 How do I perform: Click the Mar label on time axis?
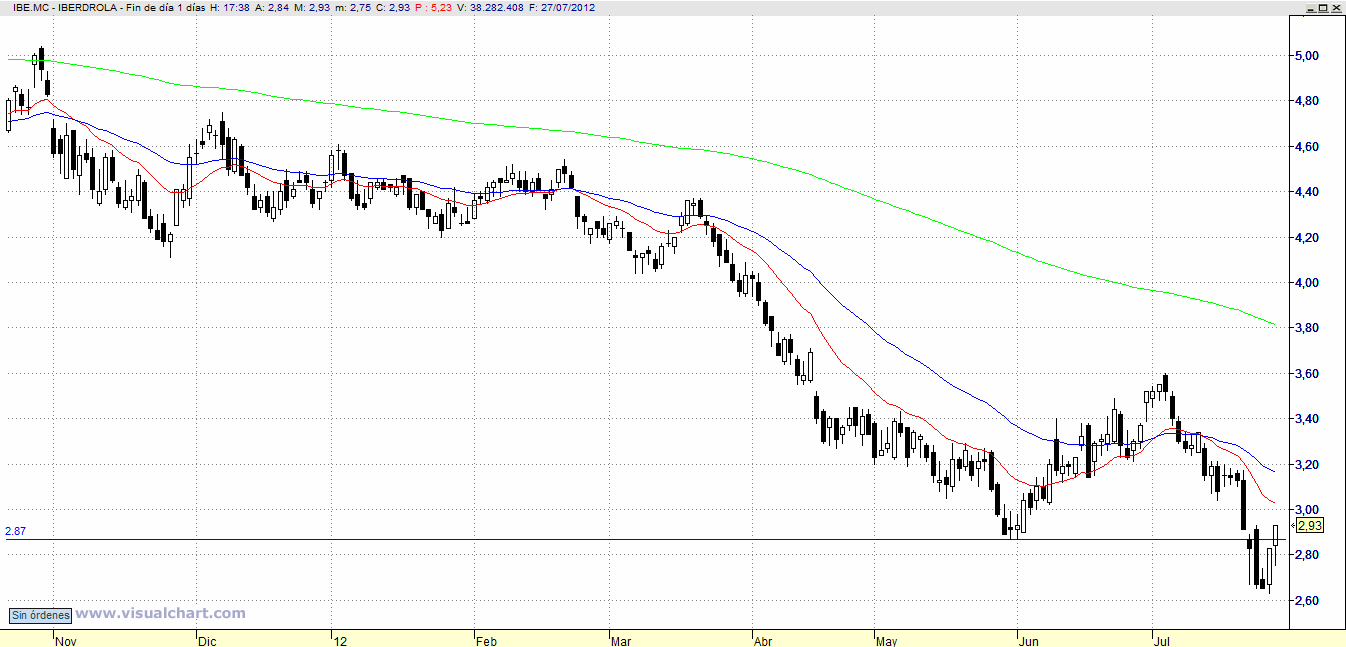coord(621,640)
